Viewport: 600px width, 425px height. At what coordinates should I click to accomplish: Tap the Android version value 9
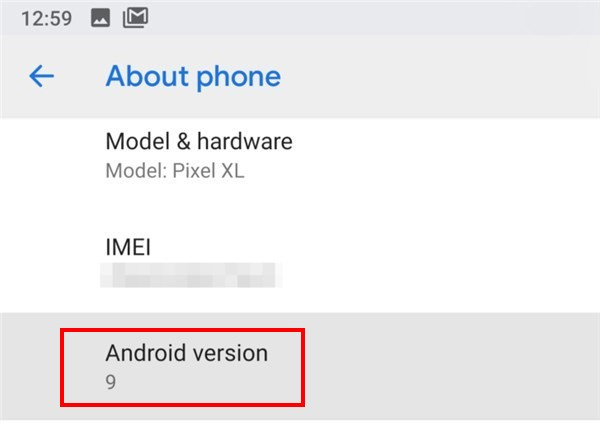pos(111,382)
